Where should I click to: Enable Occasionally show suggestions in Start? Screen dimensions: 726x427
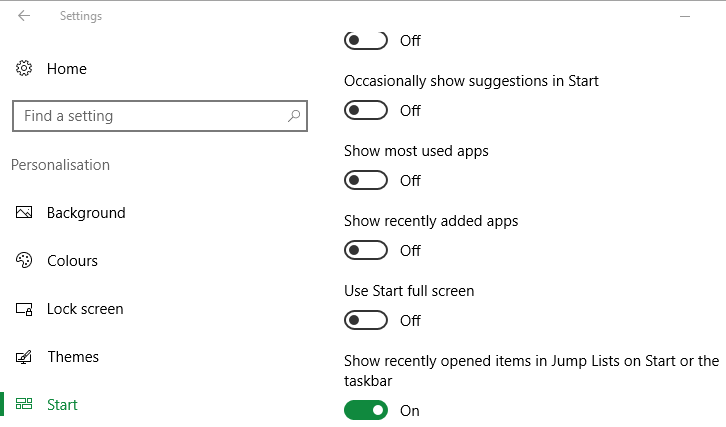tap(366, 110)
